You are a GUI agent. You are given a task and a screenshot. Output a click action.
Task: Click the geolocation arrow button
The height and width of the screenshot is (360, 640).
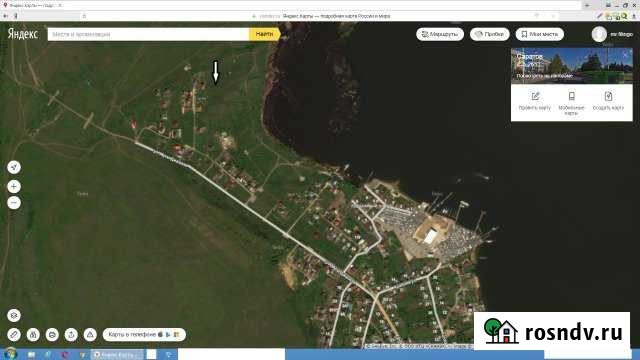[x=14, y=167]
